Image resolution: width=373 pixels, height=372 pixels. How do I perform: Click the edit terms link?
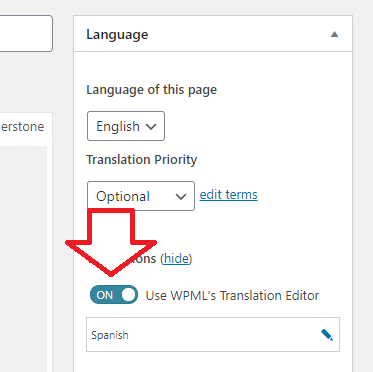tap(228, 195)
